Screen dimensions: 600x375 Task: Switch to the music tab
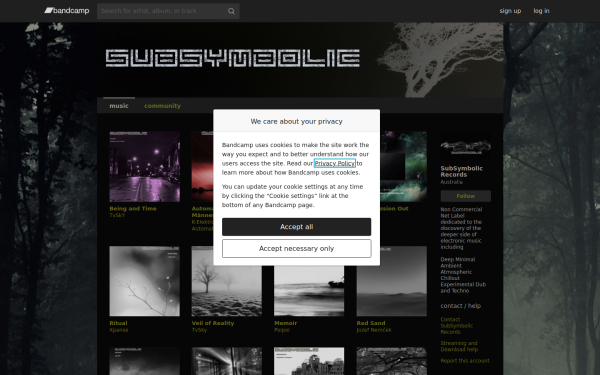[119, 106]
